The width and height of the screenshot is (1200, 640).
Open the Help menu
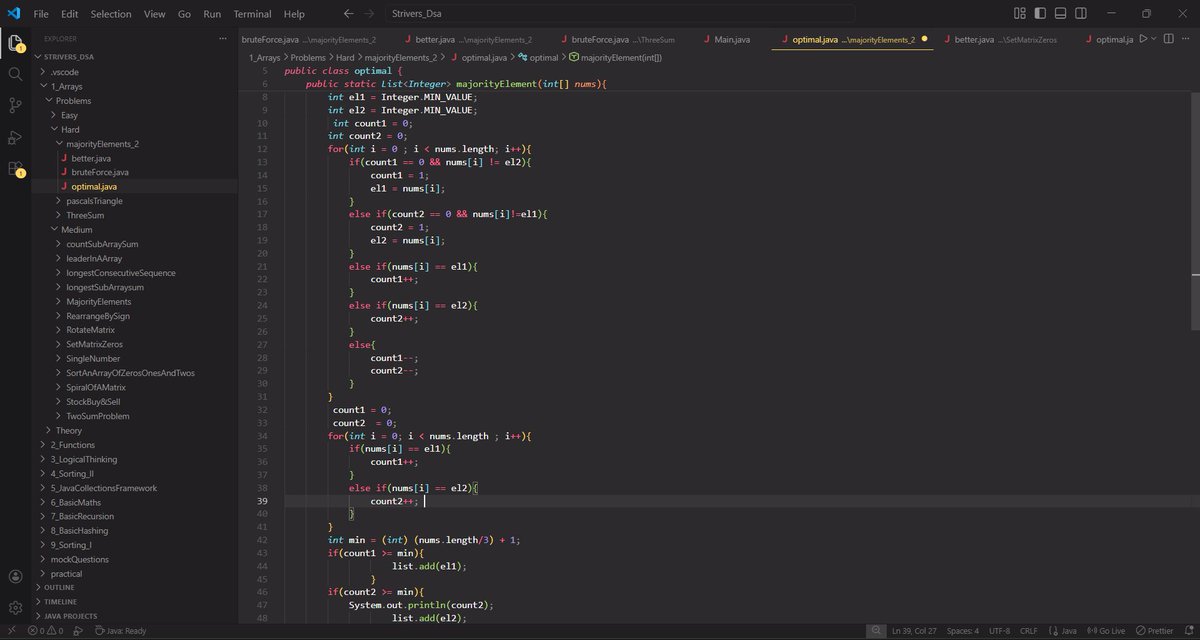pyautogui.click(x=294, y=14)
